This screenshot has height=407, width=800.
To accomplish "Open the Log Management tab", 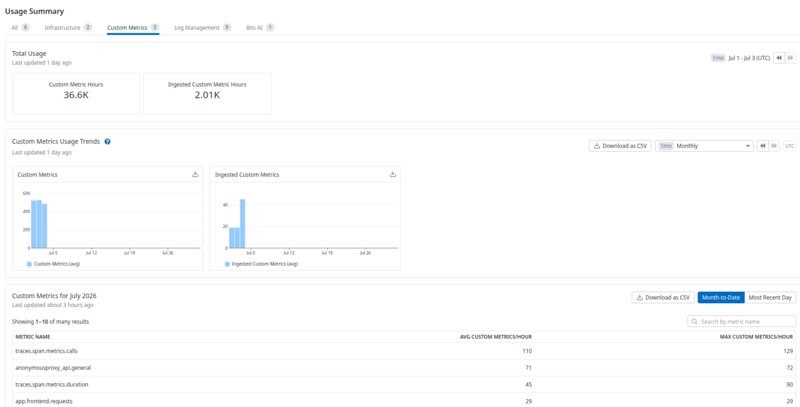I will [x=202, y=28].
